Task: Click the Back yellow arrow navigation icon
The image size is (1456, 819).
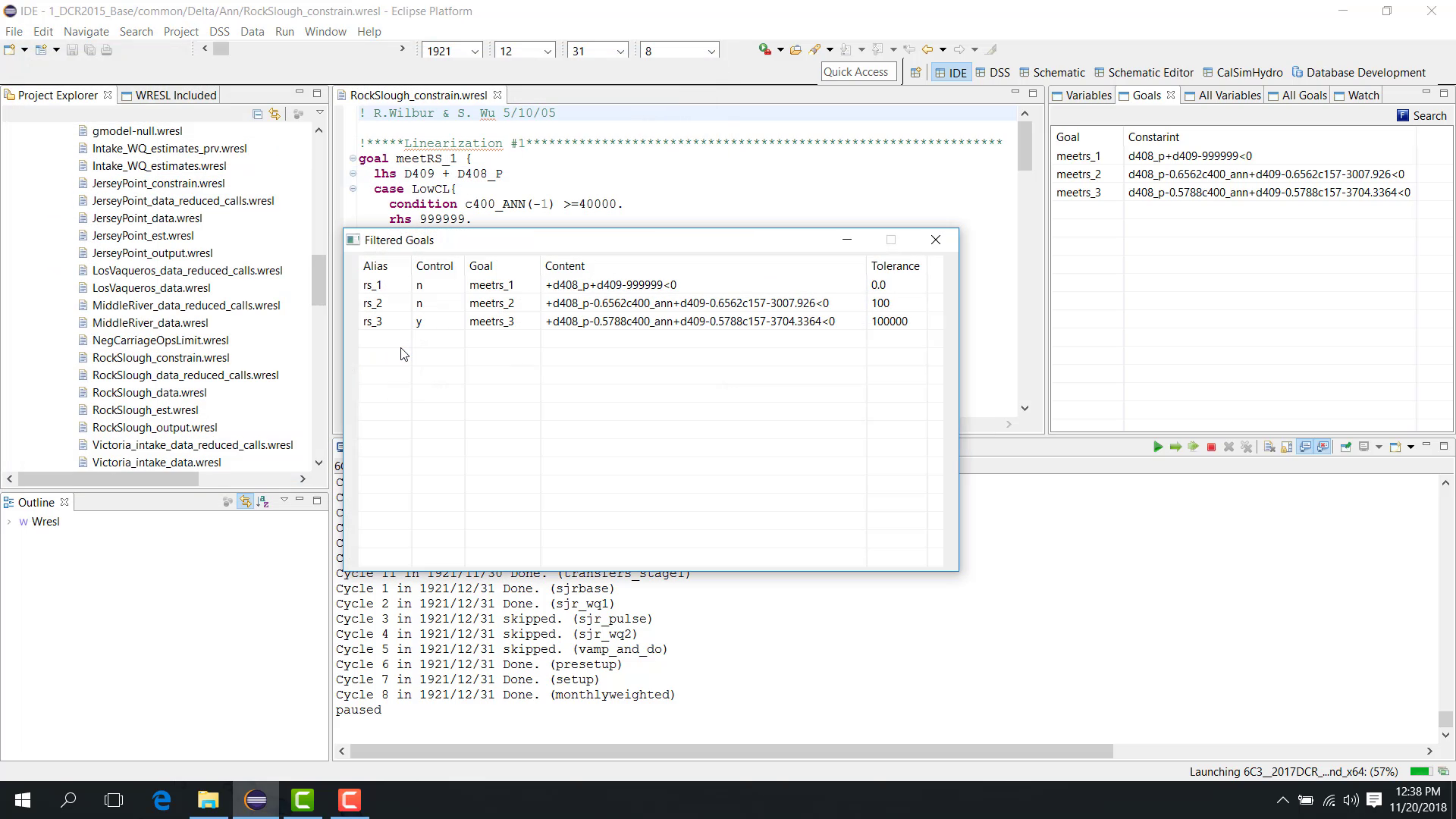Action: [927, 49]
